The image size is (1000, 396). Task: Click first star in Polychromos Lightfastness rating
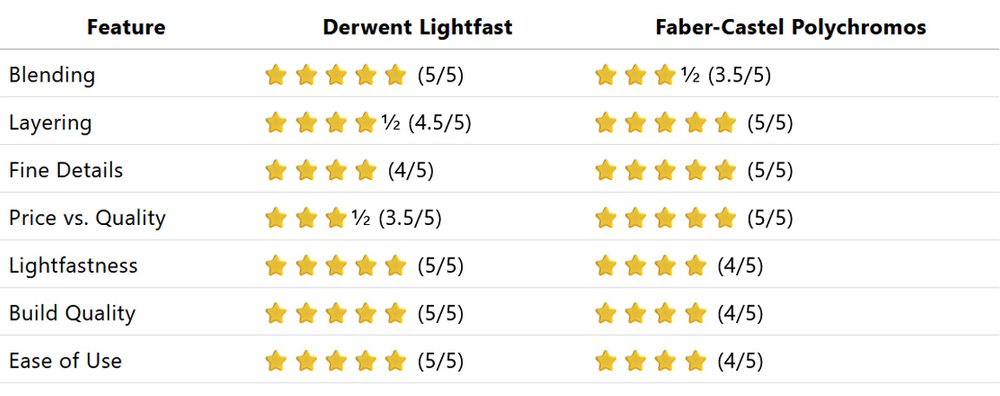(x=605, y=265)
